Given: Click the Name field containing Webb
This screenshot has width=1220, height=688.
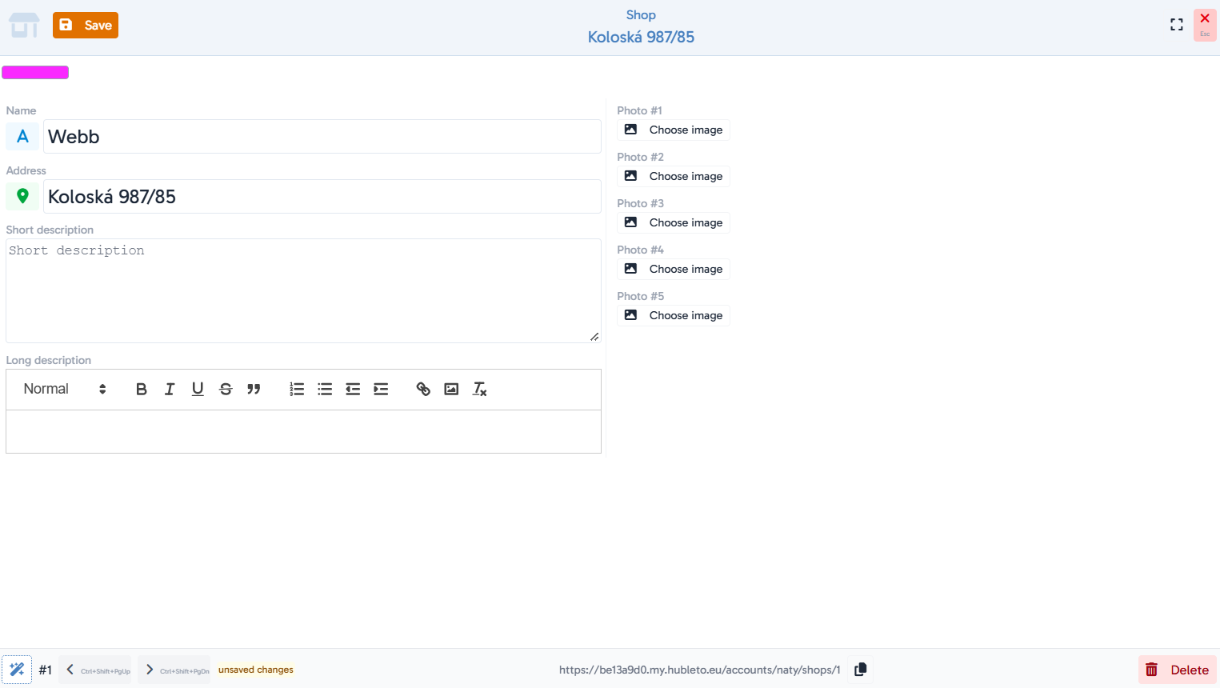Looking at the screenshot, I should pyautogui.click(x=322, y=137).
